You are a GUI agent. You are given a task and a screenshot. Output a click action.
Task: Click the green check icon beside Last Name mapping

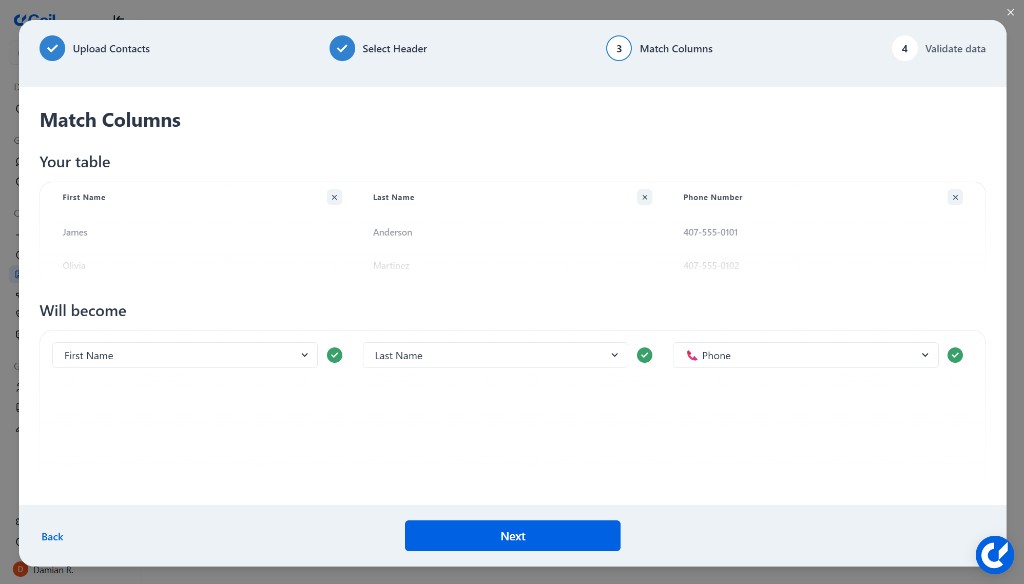click(645, 355)
